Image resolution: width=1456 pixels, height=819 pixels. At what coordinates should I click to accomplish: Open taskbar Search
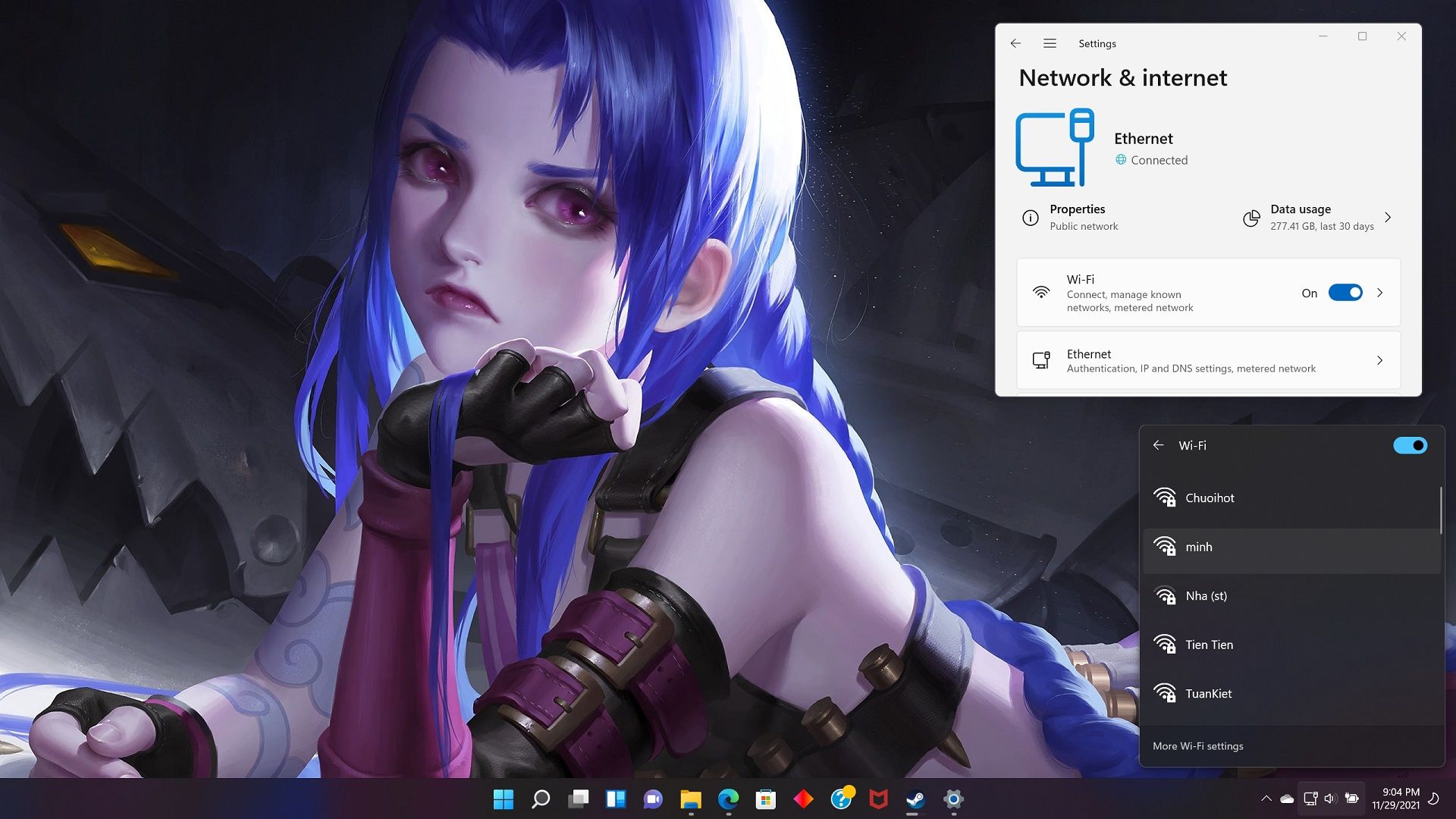[541, 799]
